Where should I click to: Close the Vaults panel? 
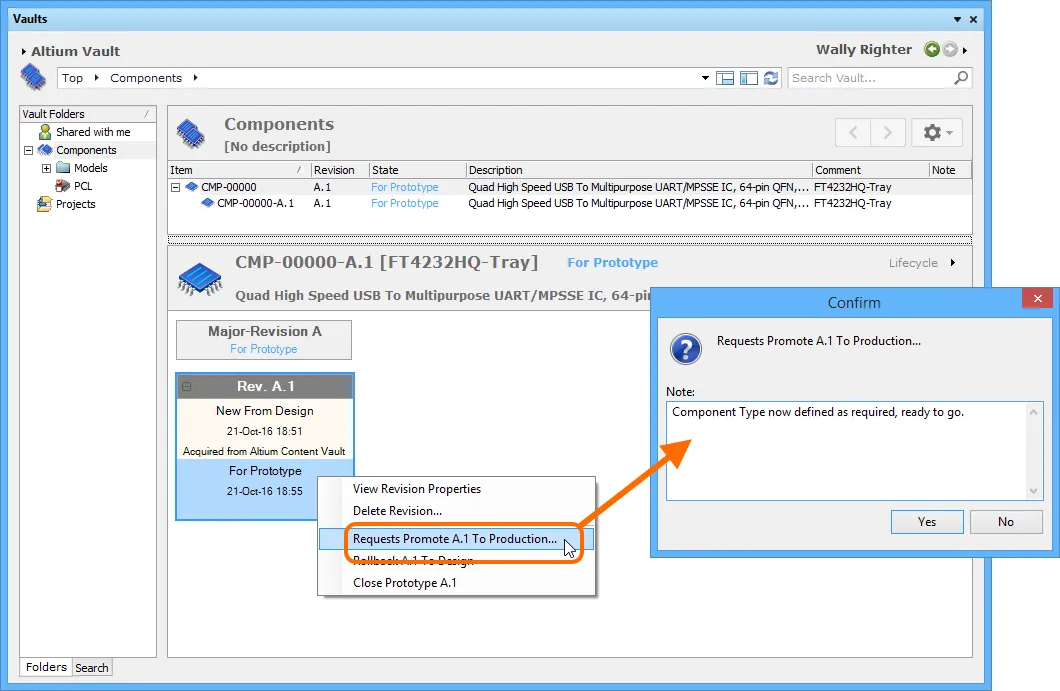point(973,20)
